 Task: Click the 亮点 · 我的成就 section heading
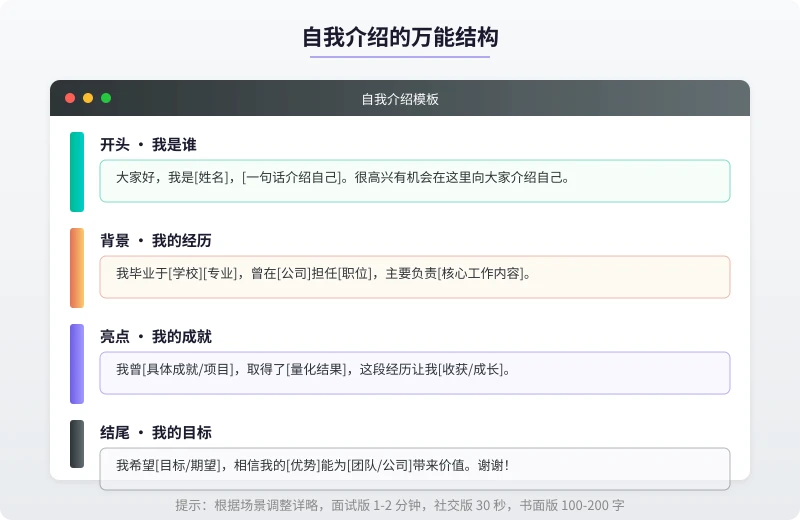[x=156, y=336]
